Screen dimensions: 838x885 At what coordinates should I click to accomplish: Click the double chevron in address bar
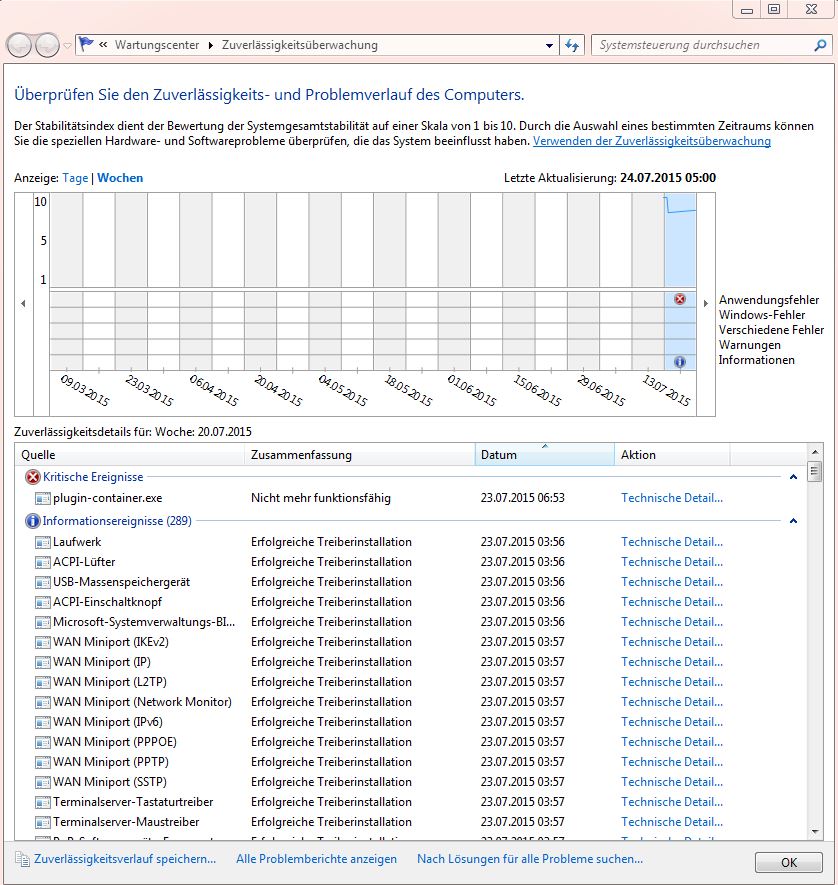point(103,45)
